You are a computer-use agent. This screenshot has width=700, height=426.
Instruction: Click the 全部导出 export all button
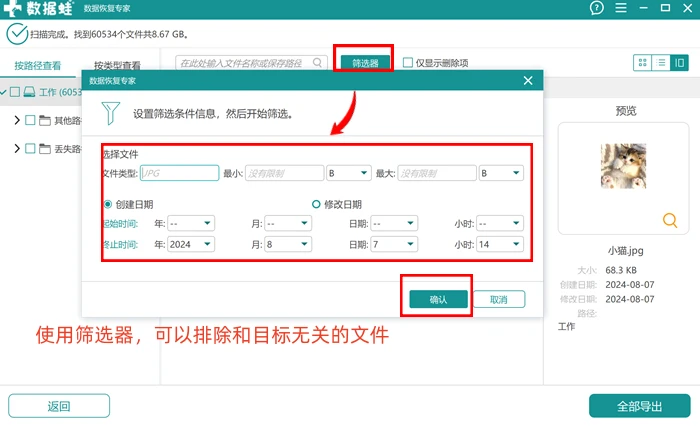[x=639, y=406]
